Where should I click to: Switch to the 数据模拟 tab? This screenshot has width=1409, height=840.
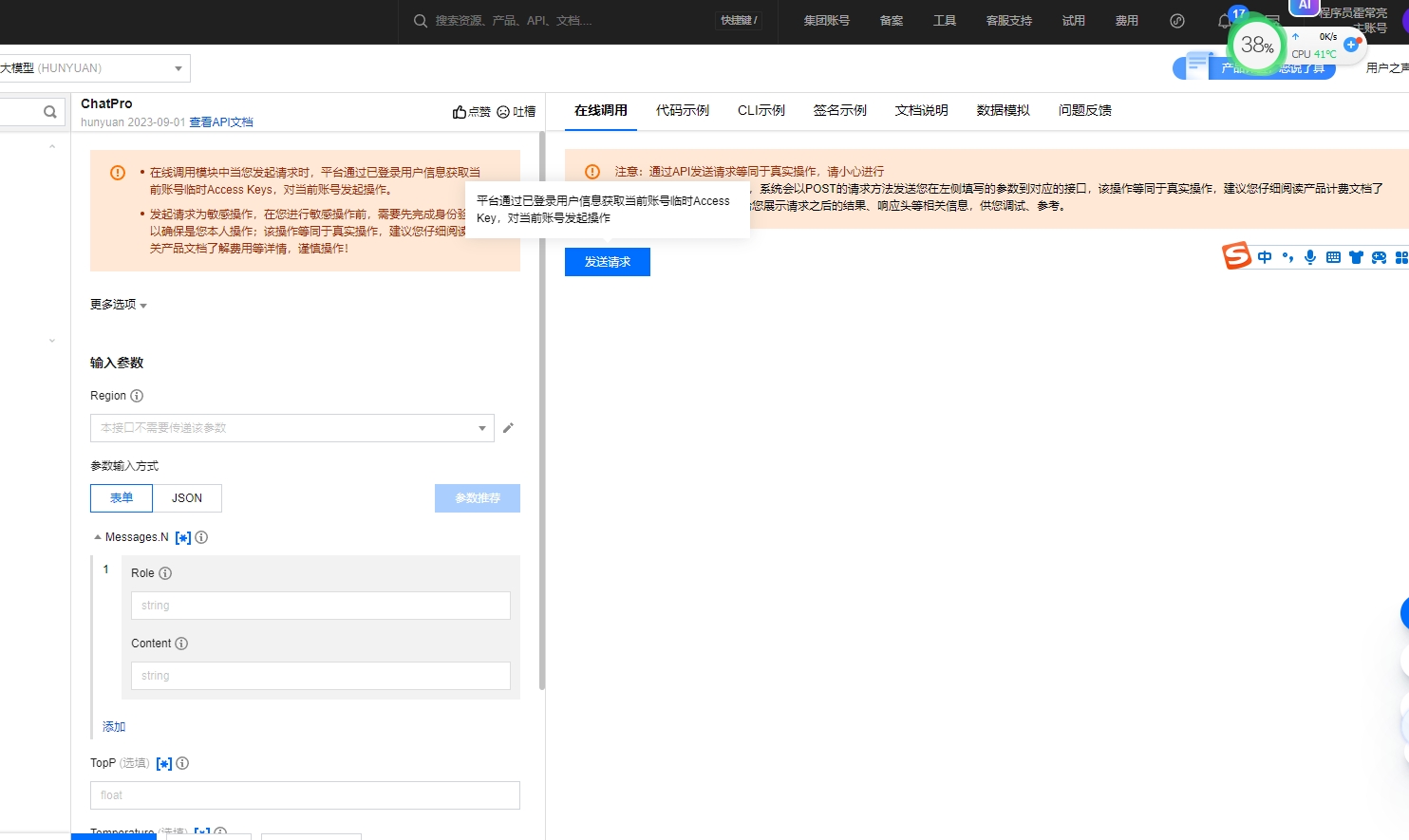tap(1004, 111)
